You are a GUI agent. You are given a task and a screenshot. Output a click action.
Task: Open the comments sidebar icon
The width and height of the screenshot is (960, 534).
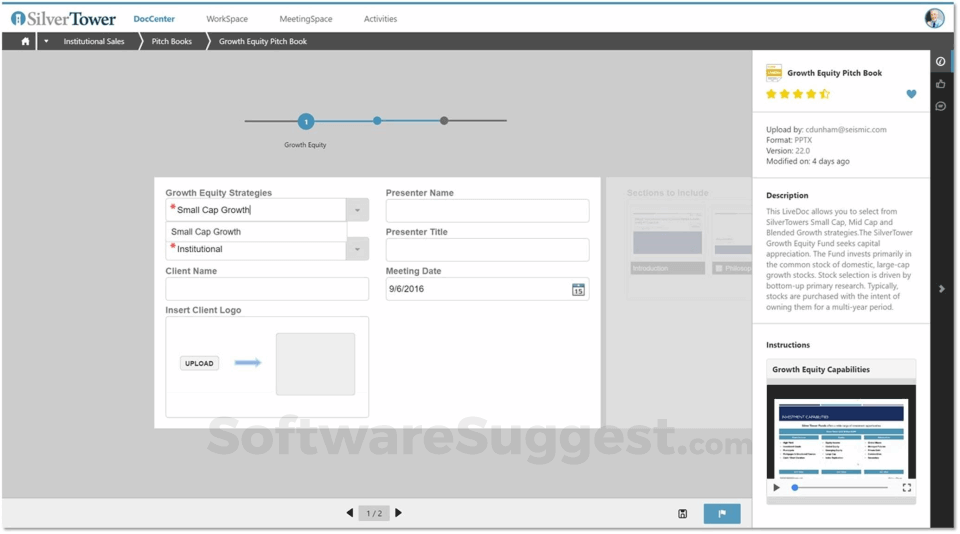(940, 107)
